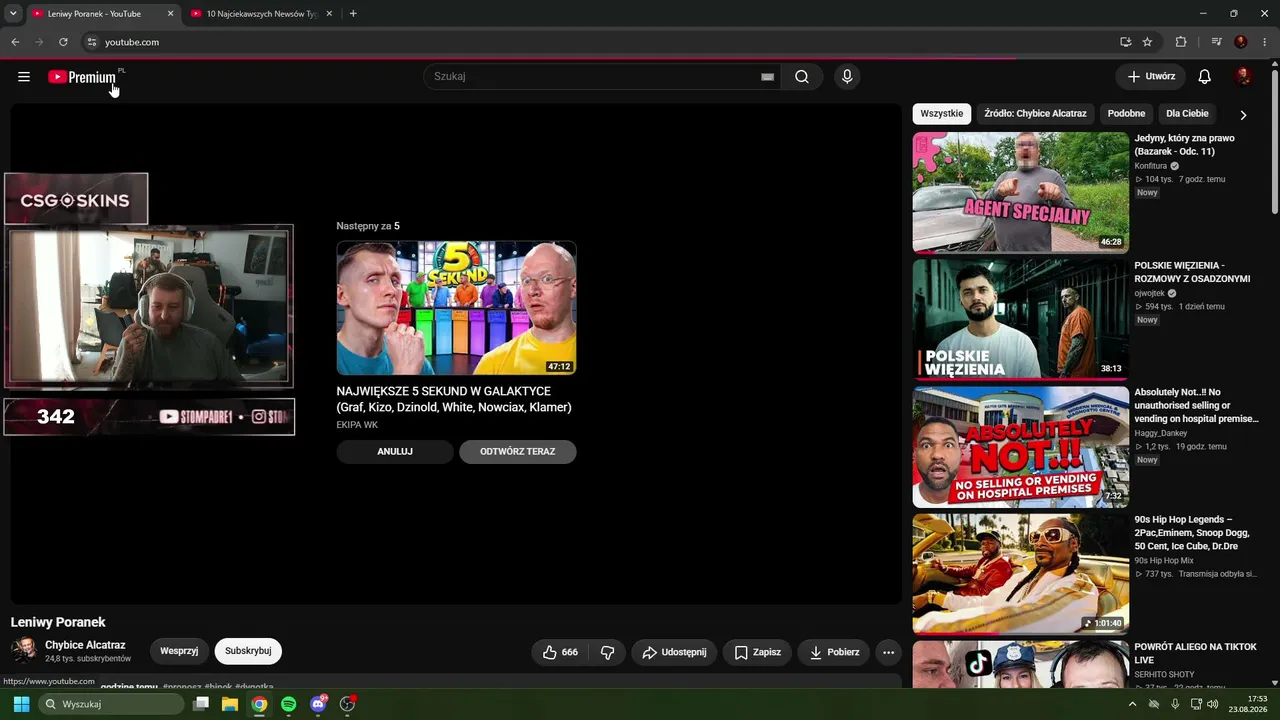Open the YouTube guide hamburger menu
Screen dimensions: 1280x720
24,77
